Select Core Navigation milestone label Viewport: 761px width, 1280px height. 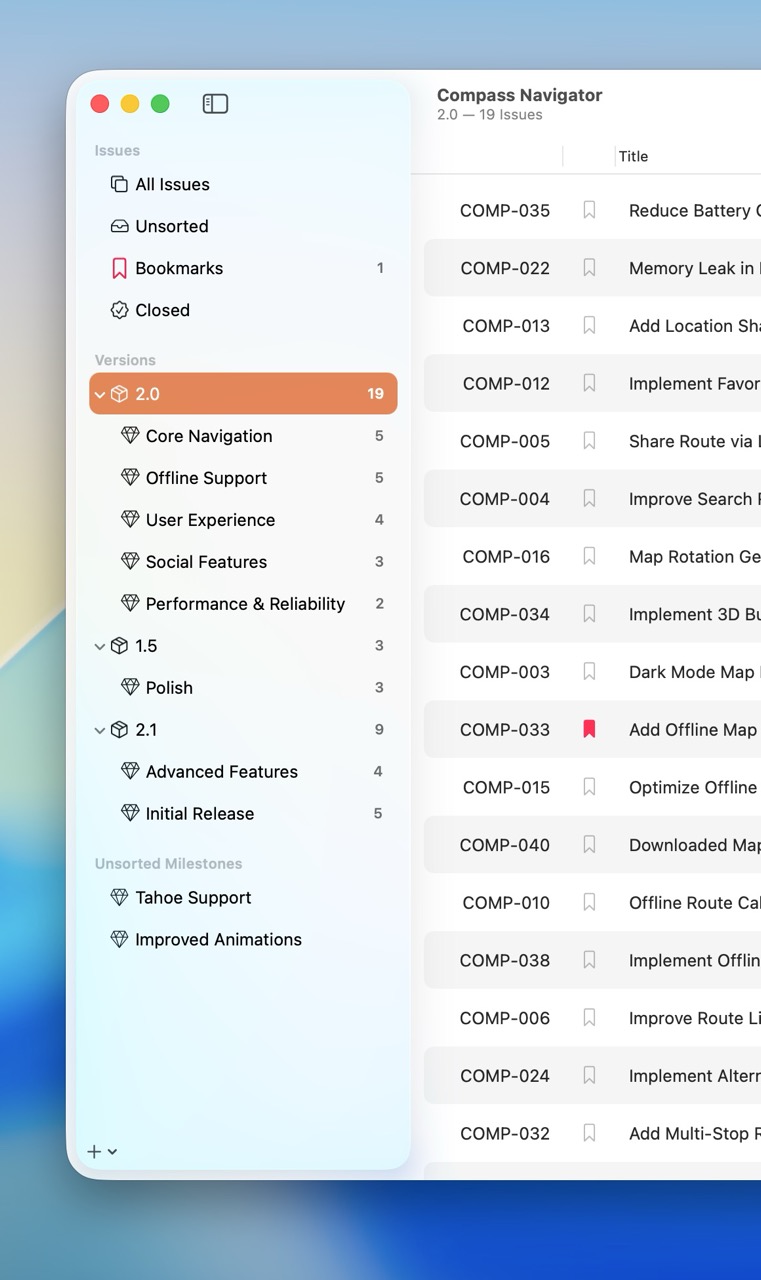tap(209, 436)
